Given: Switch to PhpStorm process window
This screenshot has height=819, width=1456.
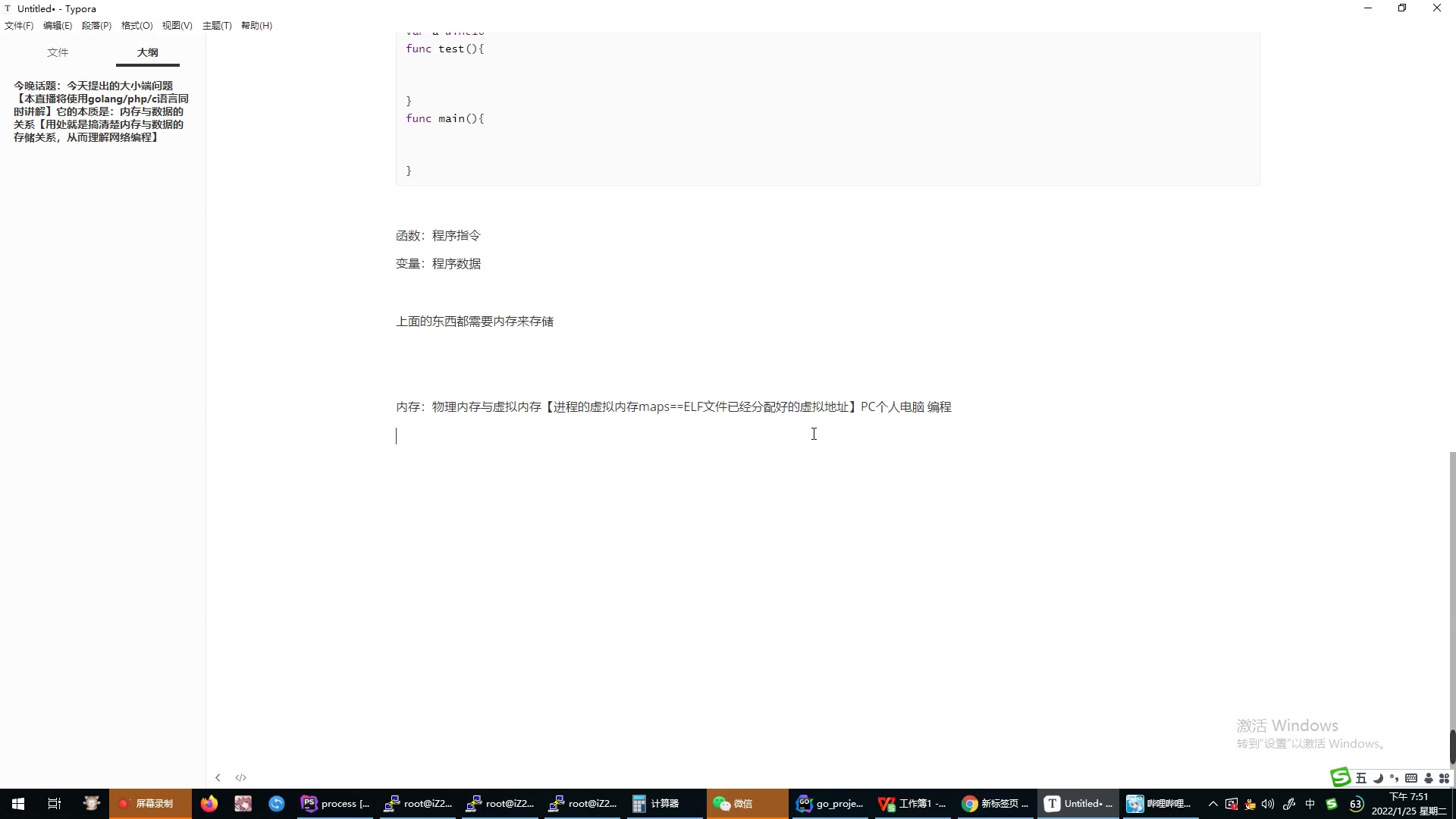Looking at the screenshot, I should point(336,804).
